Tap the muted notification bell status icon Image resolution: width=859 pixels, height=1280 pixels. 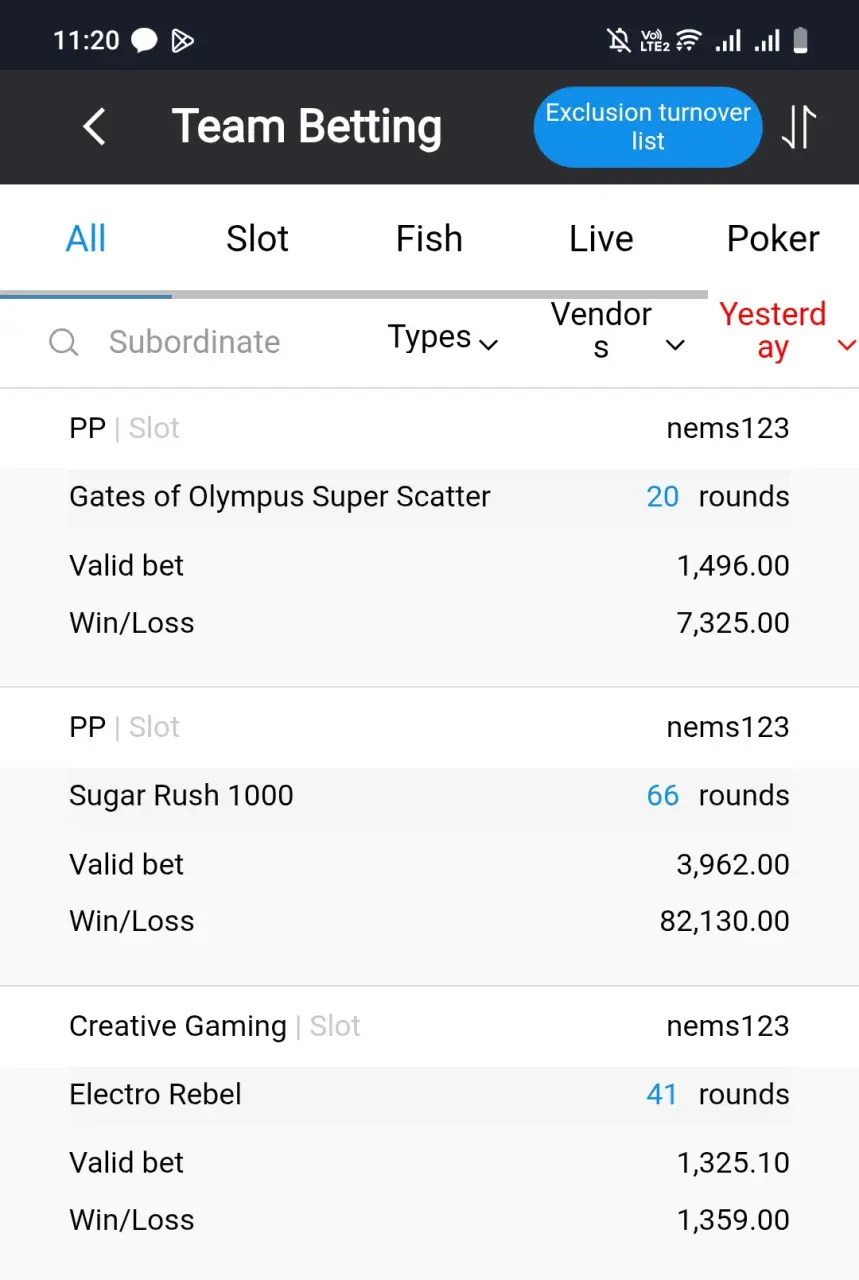click(619, 41)
